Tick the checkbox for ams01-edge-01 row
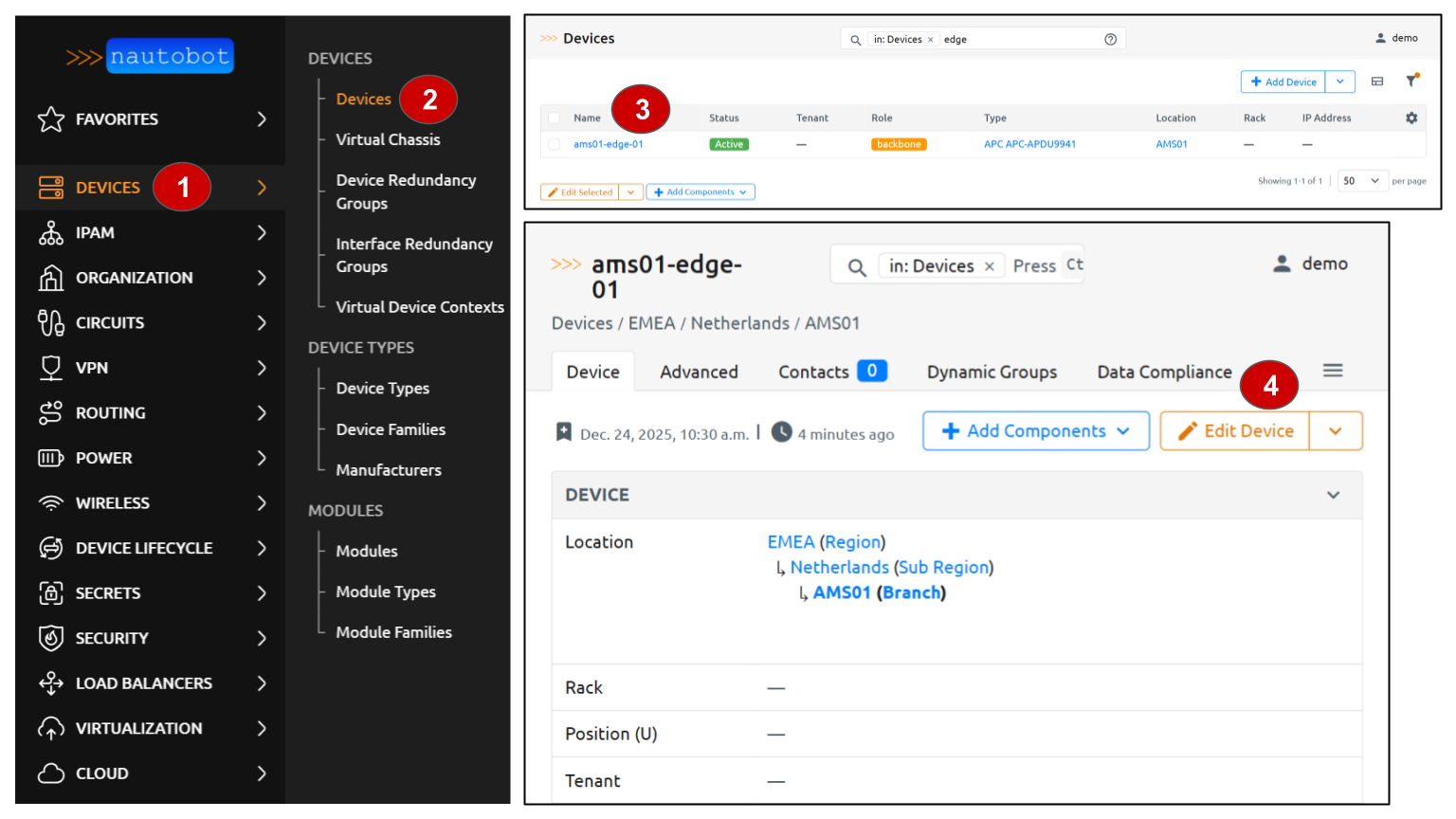This screenshot has height=819, width=1456. (554, 145)
